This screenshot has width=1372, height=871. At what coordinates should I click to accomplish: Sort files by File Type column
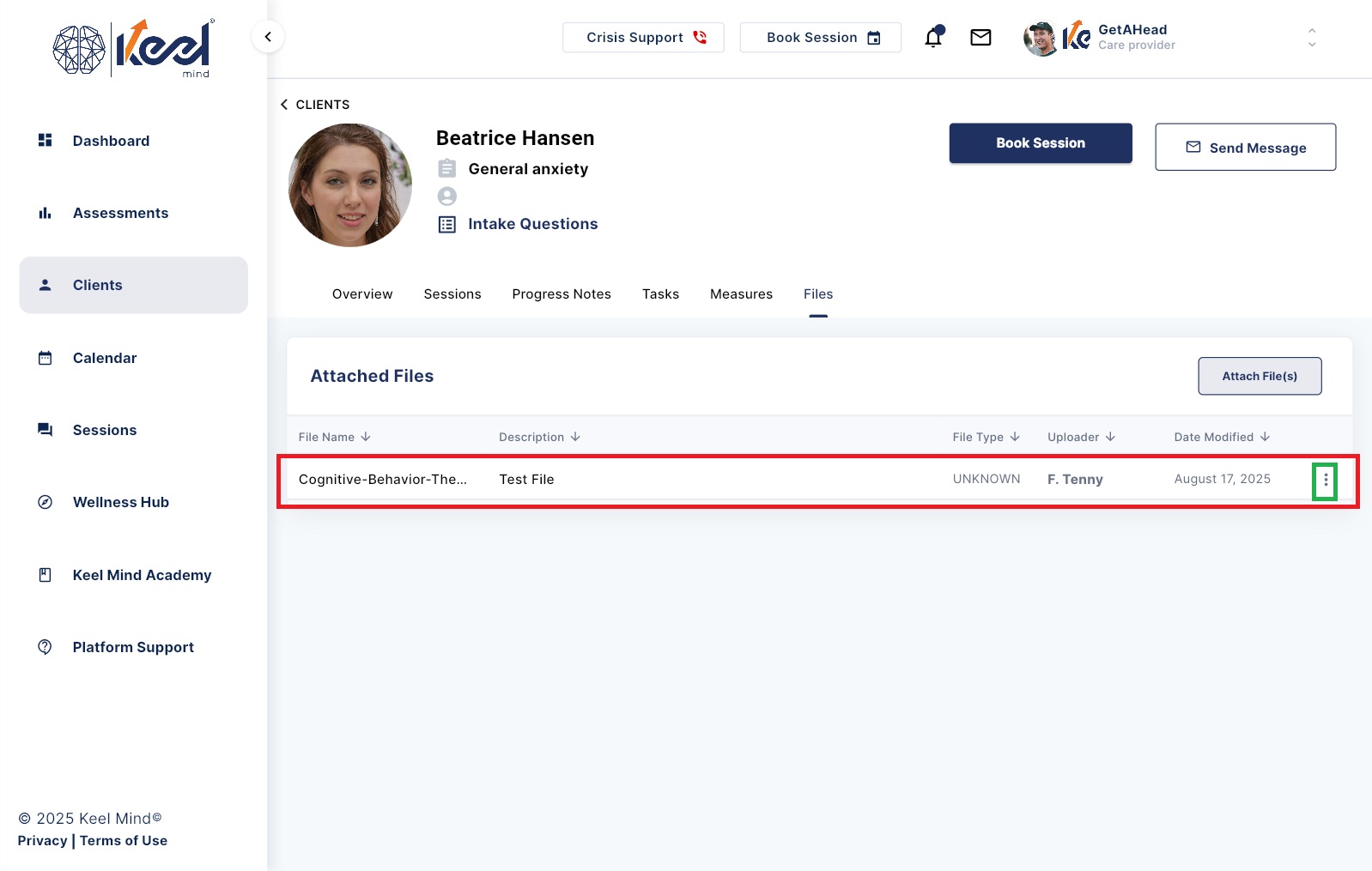[986, 437]
